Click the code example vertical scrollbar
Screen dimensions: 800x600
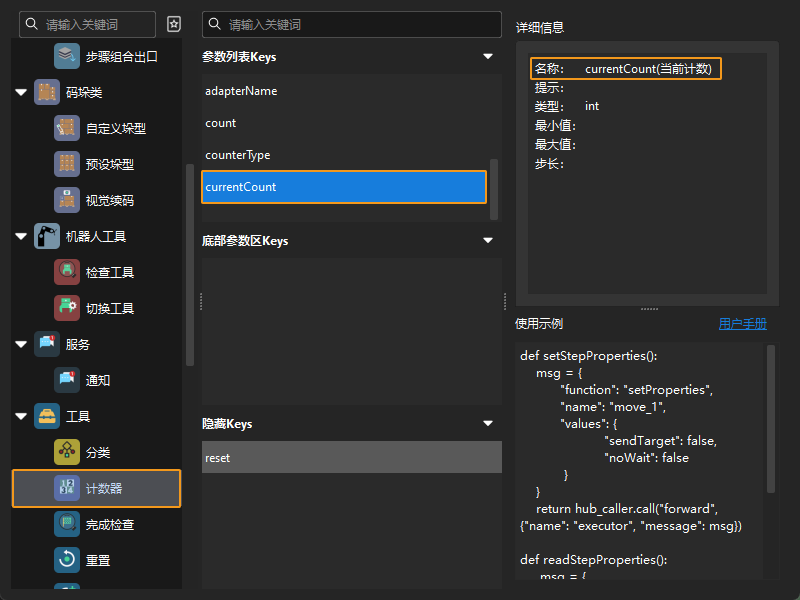coord(770,420)
